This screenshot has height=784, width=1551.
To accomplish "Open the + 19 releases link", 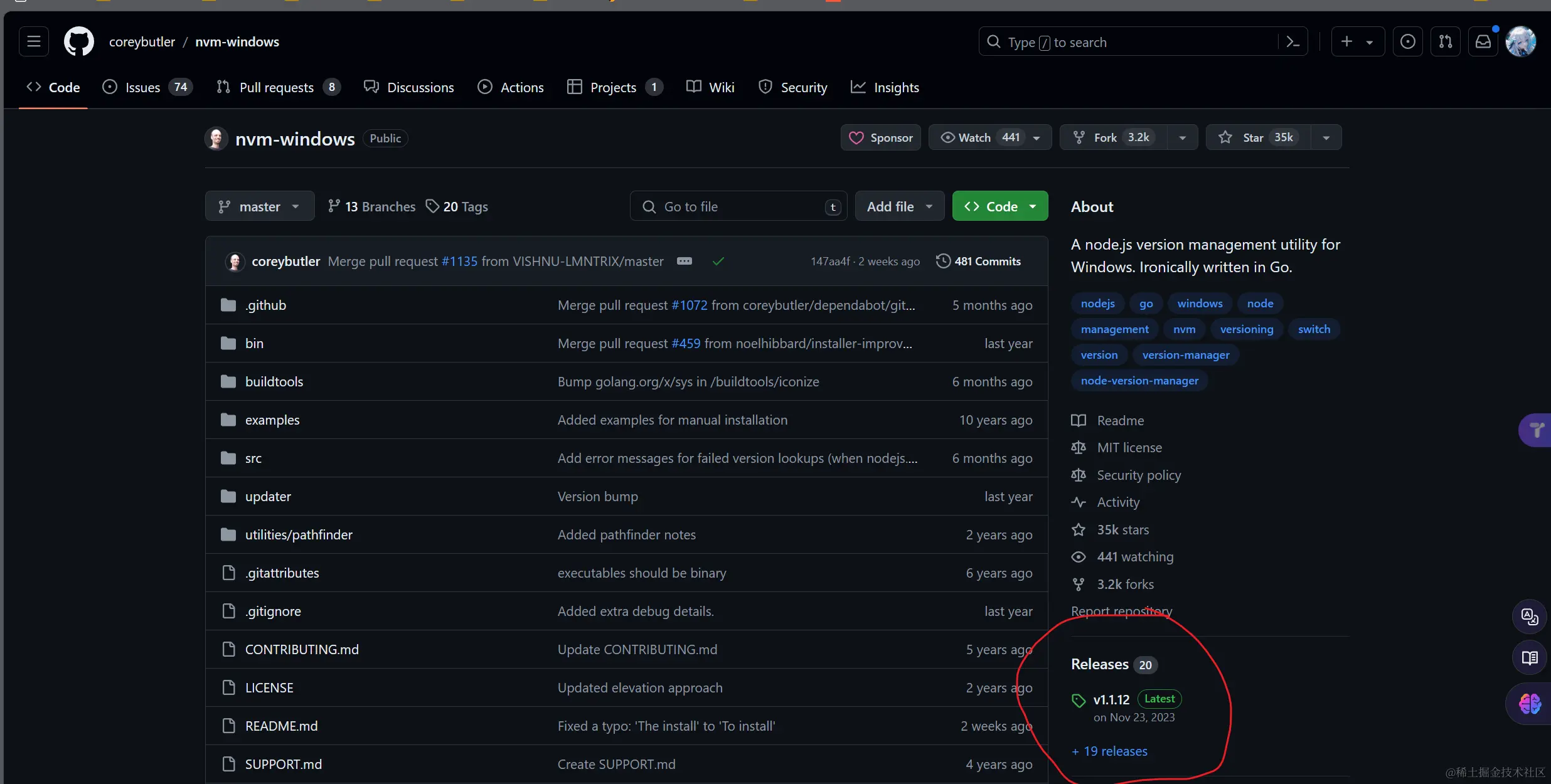I will point(1109,751).
